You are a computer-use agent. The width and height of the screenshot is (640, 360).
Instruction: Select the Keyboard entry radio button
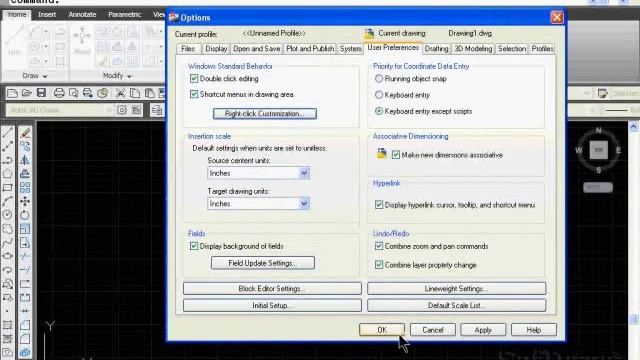point(379,95)
